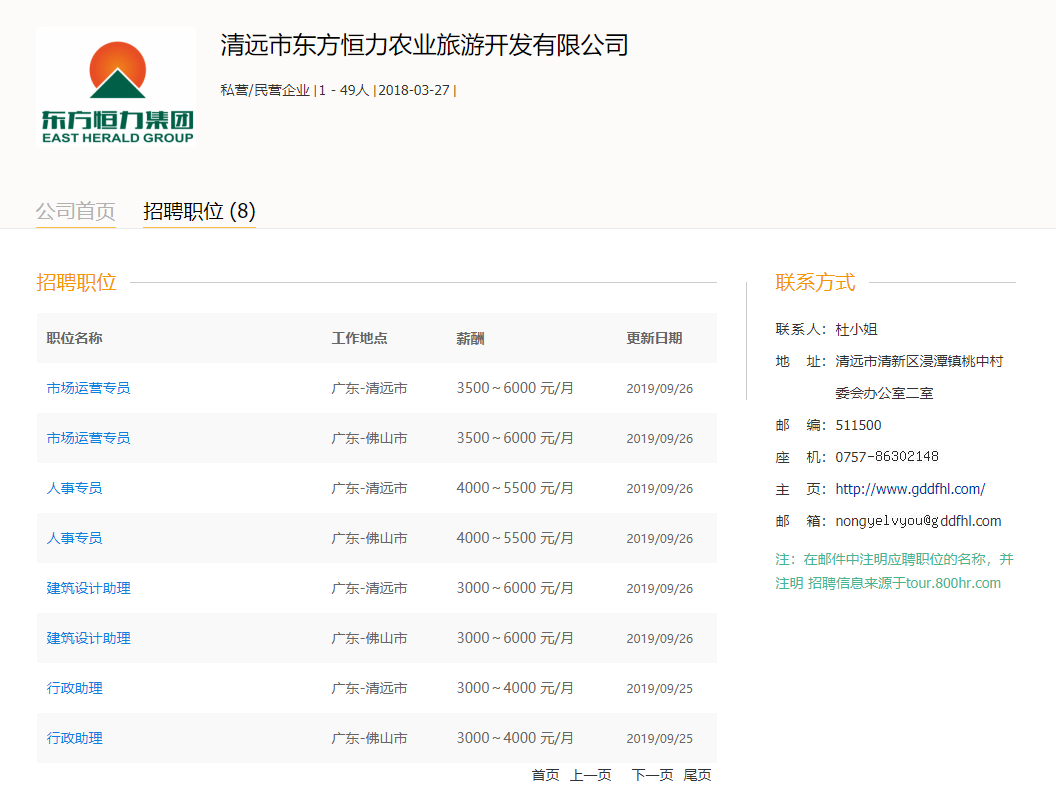Select the 招聘职位 (8) tab
This screenshot has width=1056, height=803.
click(199, 212)
